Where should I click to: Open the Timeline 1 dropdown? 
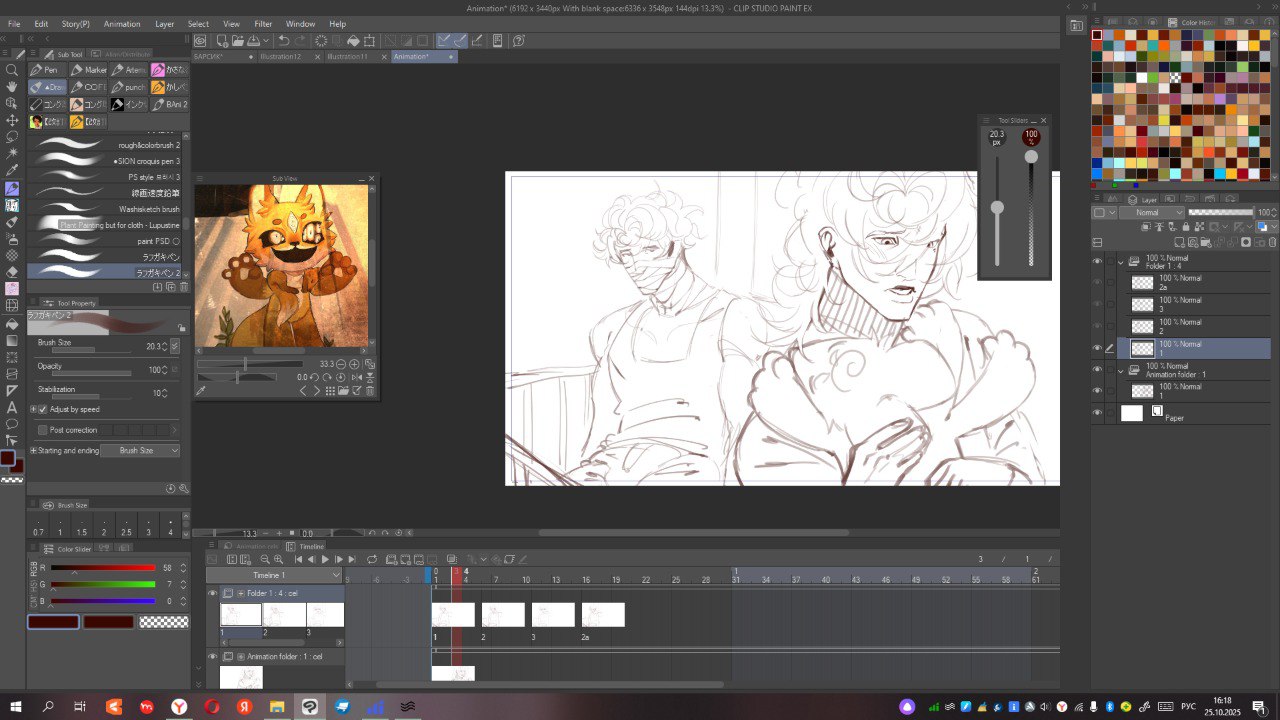(275, 576)
